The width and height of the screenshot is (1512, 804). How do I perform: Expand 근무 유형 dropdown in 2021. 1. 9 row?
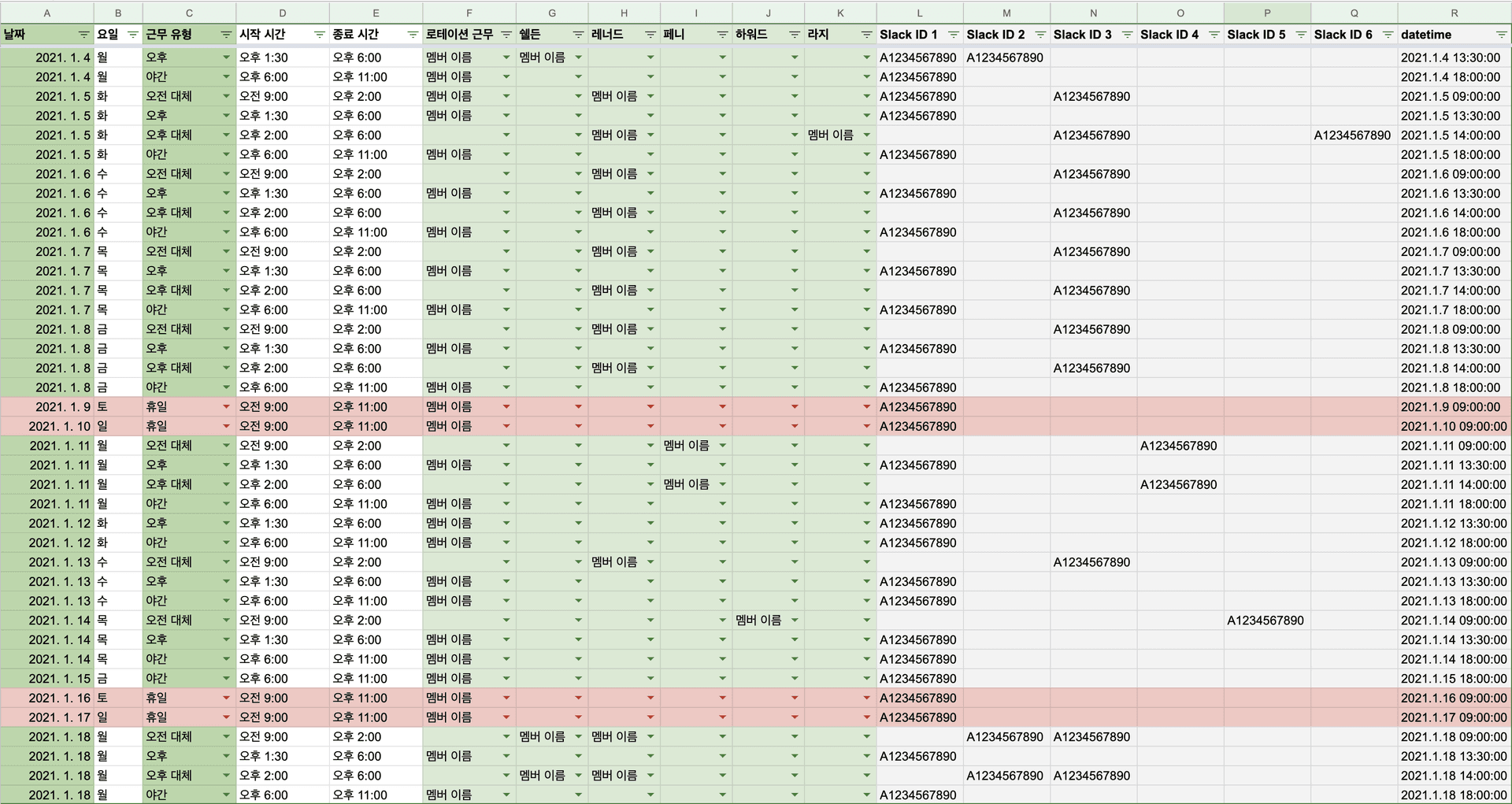226,407
